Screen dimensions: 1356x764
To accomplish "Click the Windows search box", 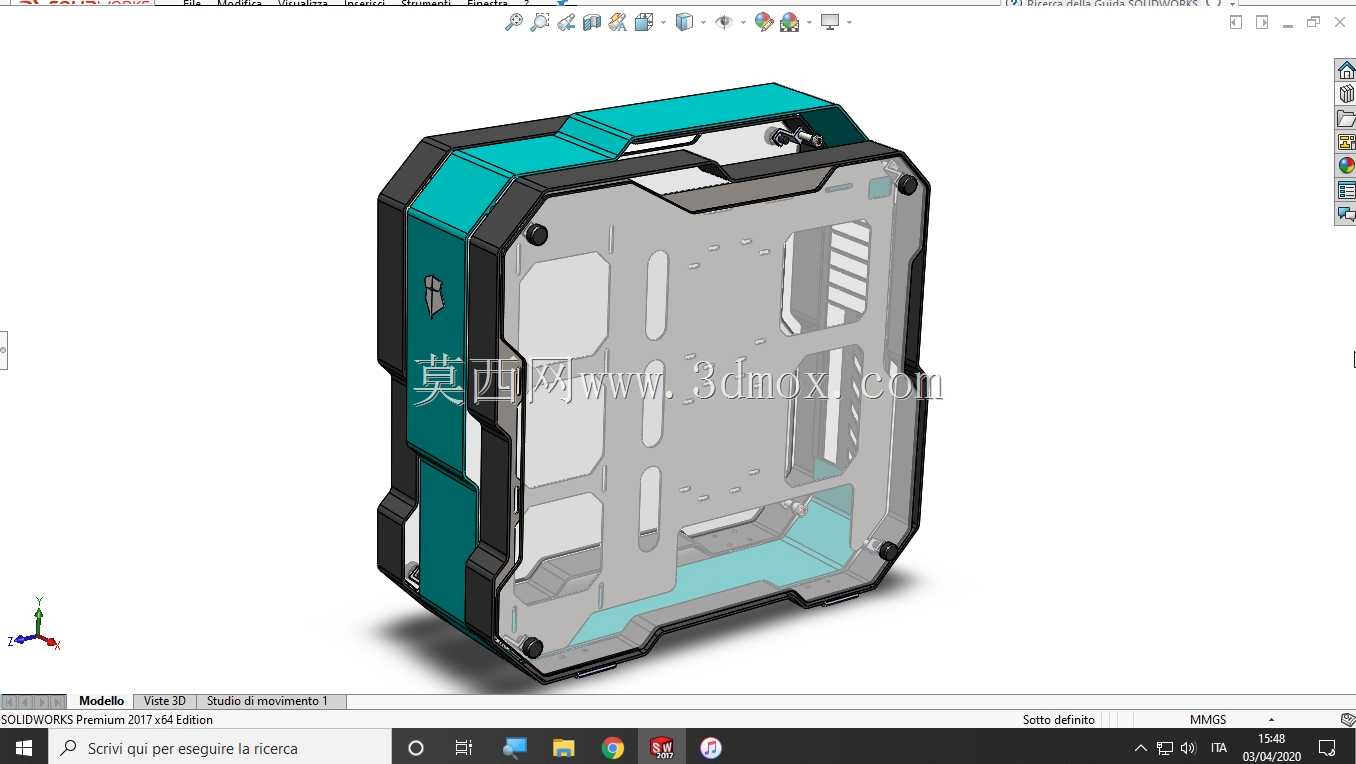I will 220,747.
